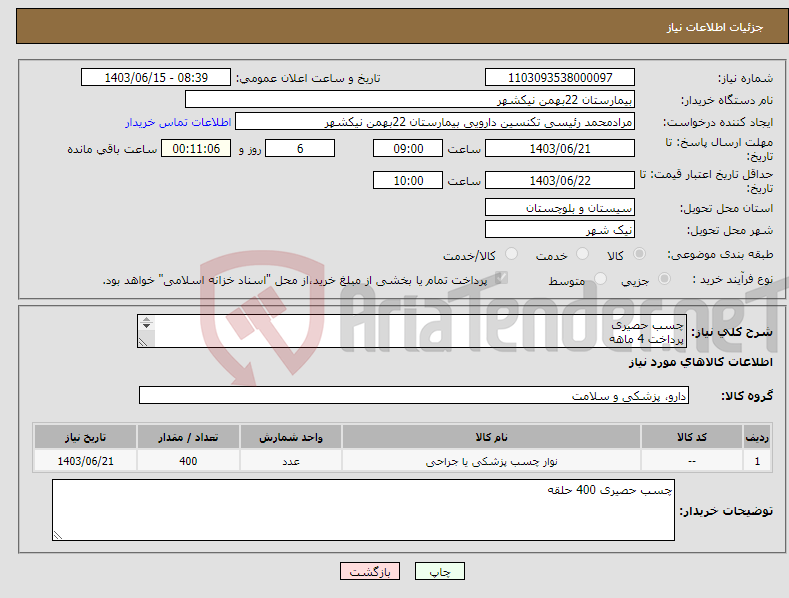Click the بازگشت (back) button
Image resolution: width=789 pixels, height=598 pixels.
pos(370,571)
